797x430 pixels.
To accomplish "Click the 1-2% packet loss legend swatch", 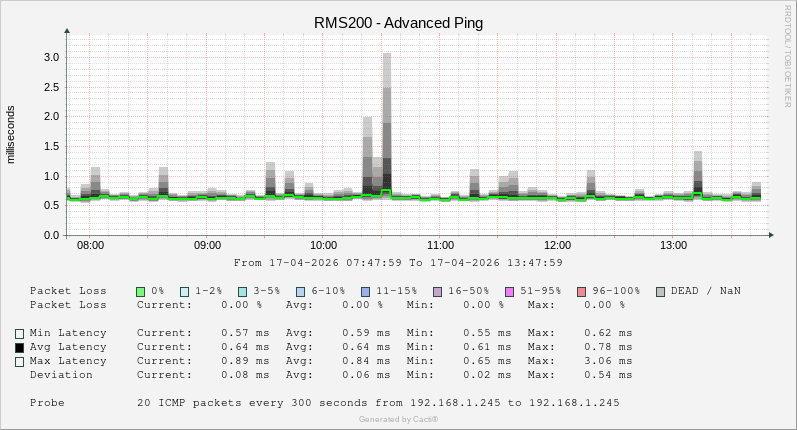I will (x=185, y=291).
